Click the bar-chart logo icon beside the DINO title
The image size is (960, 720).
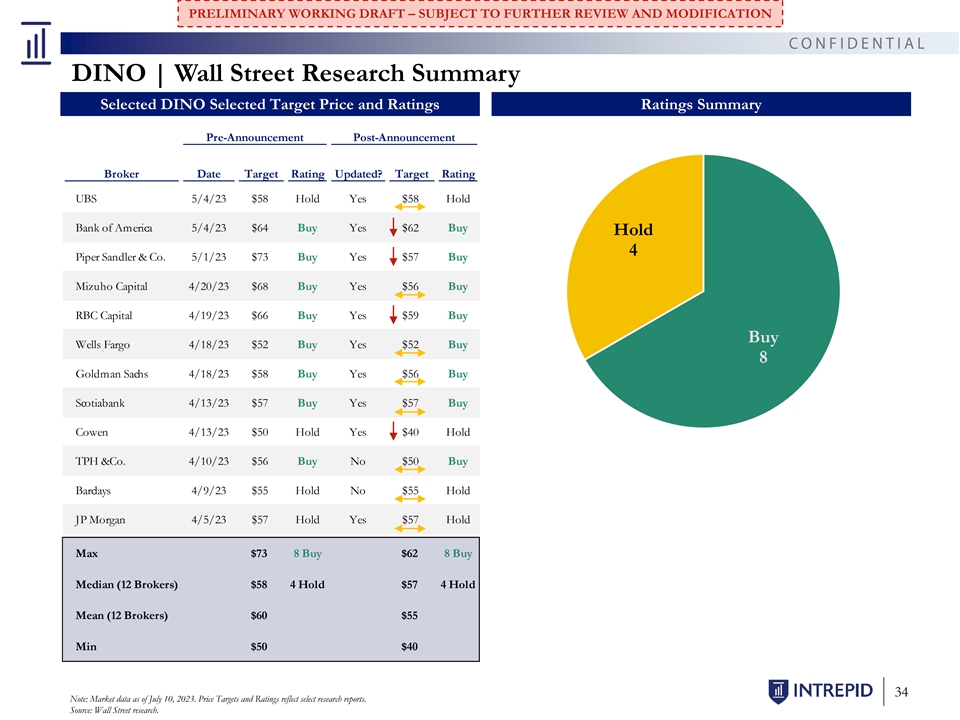point(36,43)
